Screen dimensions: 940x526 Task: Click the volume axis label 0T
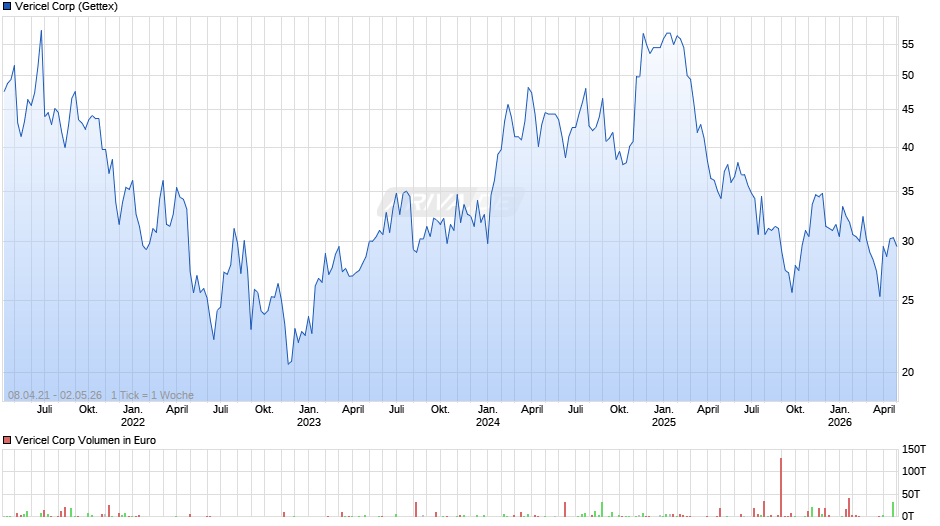click(908, 516)
